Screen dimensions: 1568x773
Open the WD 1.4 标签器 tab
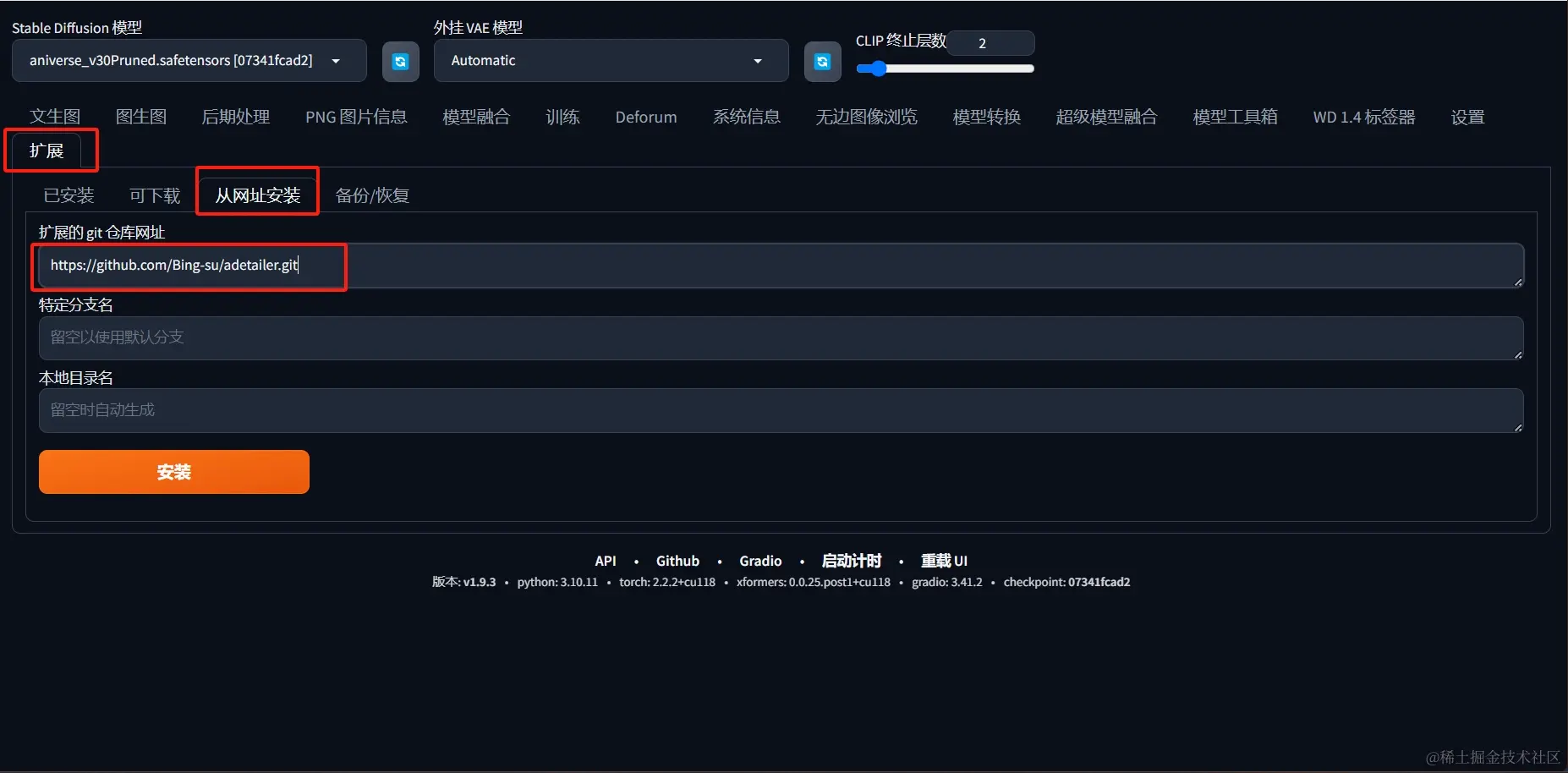(1364, 117)
